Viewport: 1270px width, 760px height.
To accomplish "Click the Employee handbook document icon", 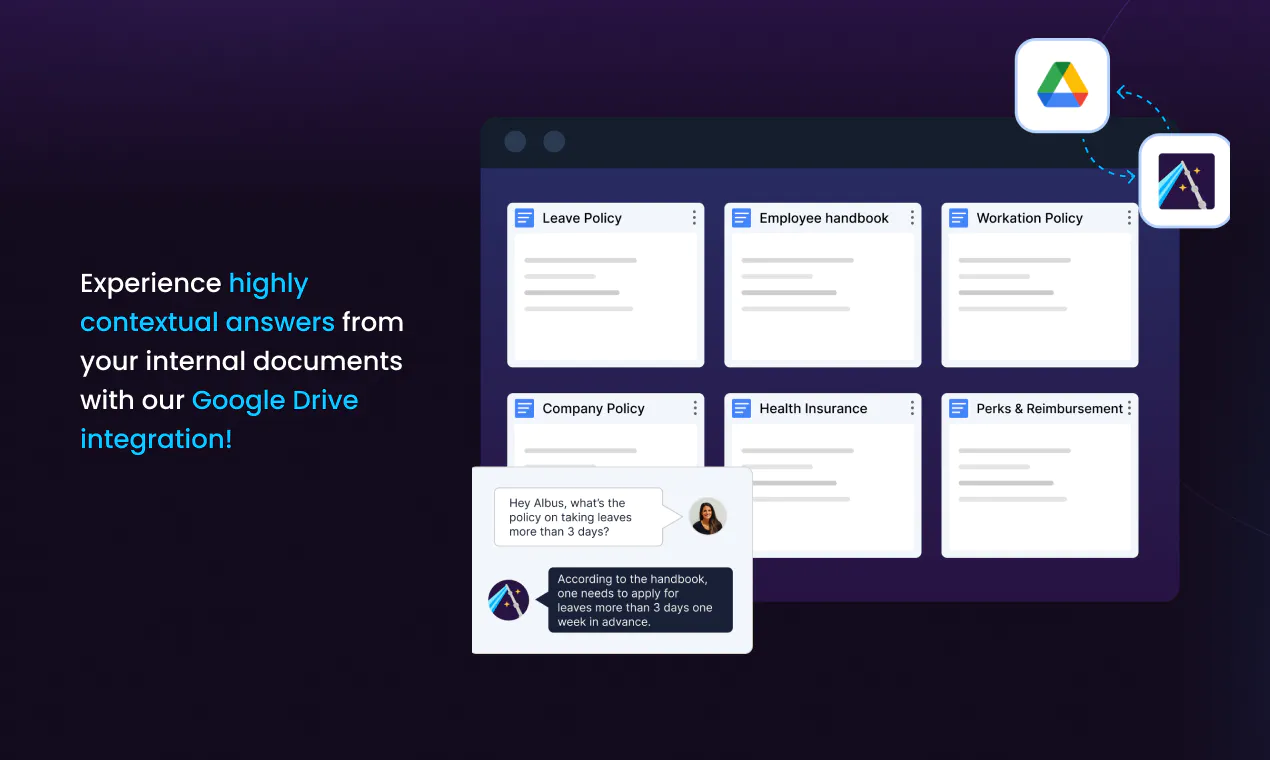I will 741,218.
